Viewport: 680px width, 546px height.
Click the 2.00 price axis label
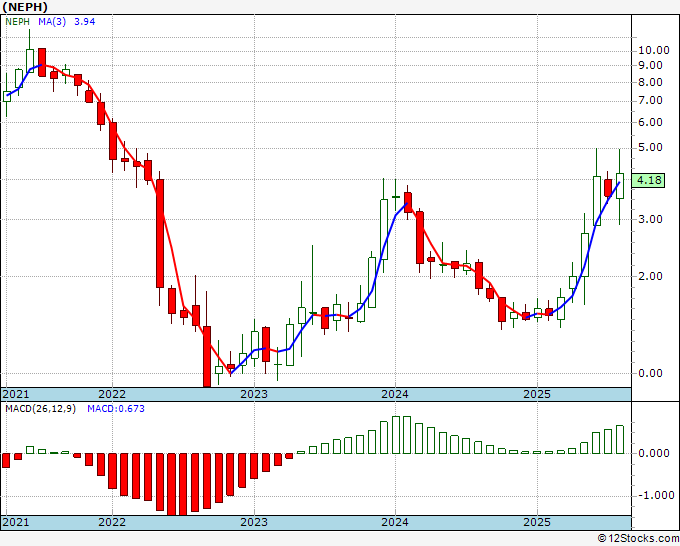pos(650,276)
